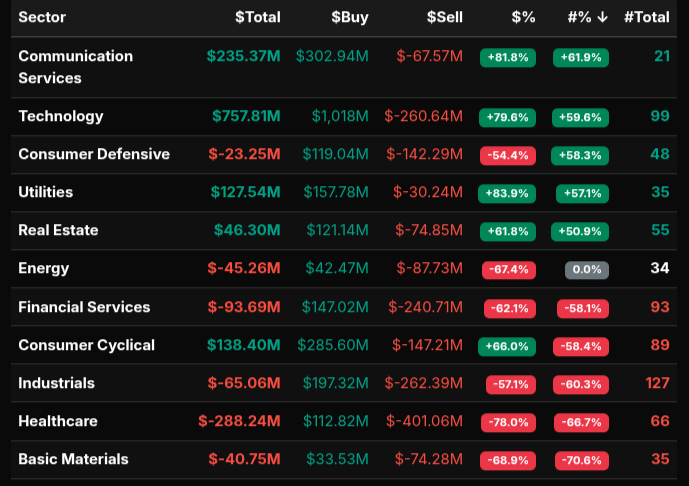Sort by the #% column header
689x486 pixels.
tap(587, 17)
